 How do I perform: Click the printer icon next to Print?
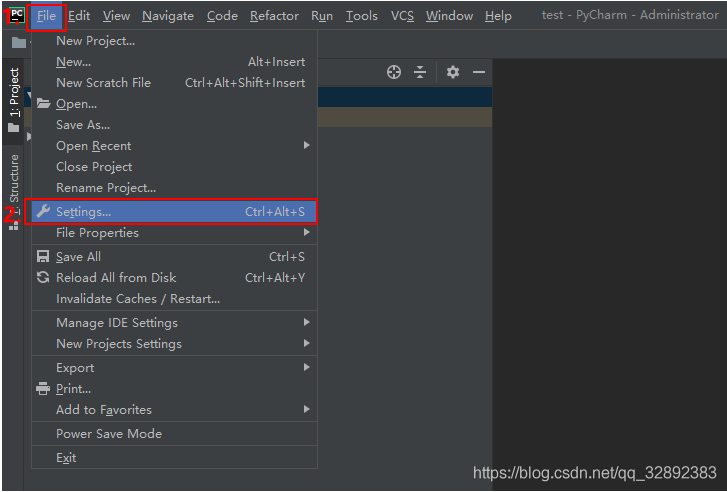click(x=43, y=389)
